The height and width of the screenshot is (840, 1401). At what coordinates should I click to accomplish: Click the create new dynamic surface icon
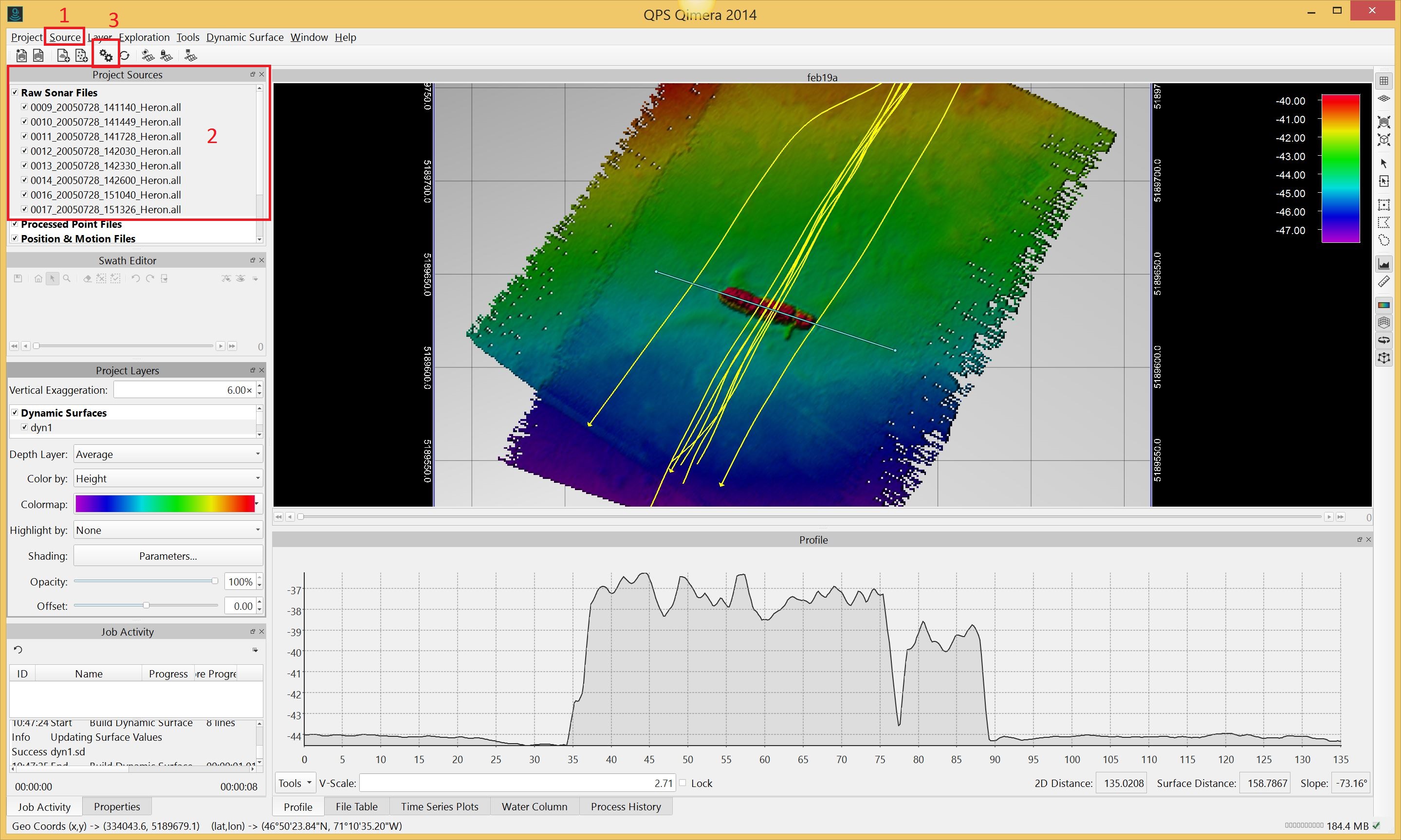click(x=147, y=55)
